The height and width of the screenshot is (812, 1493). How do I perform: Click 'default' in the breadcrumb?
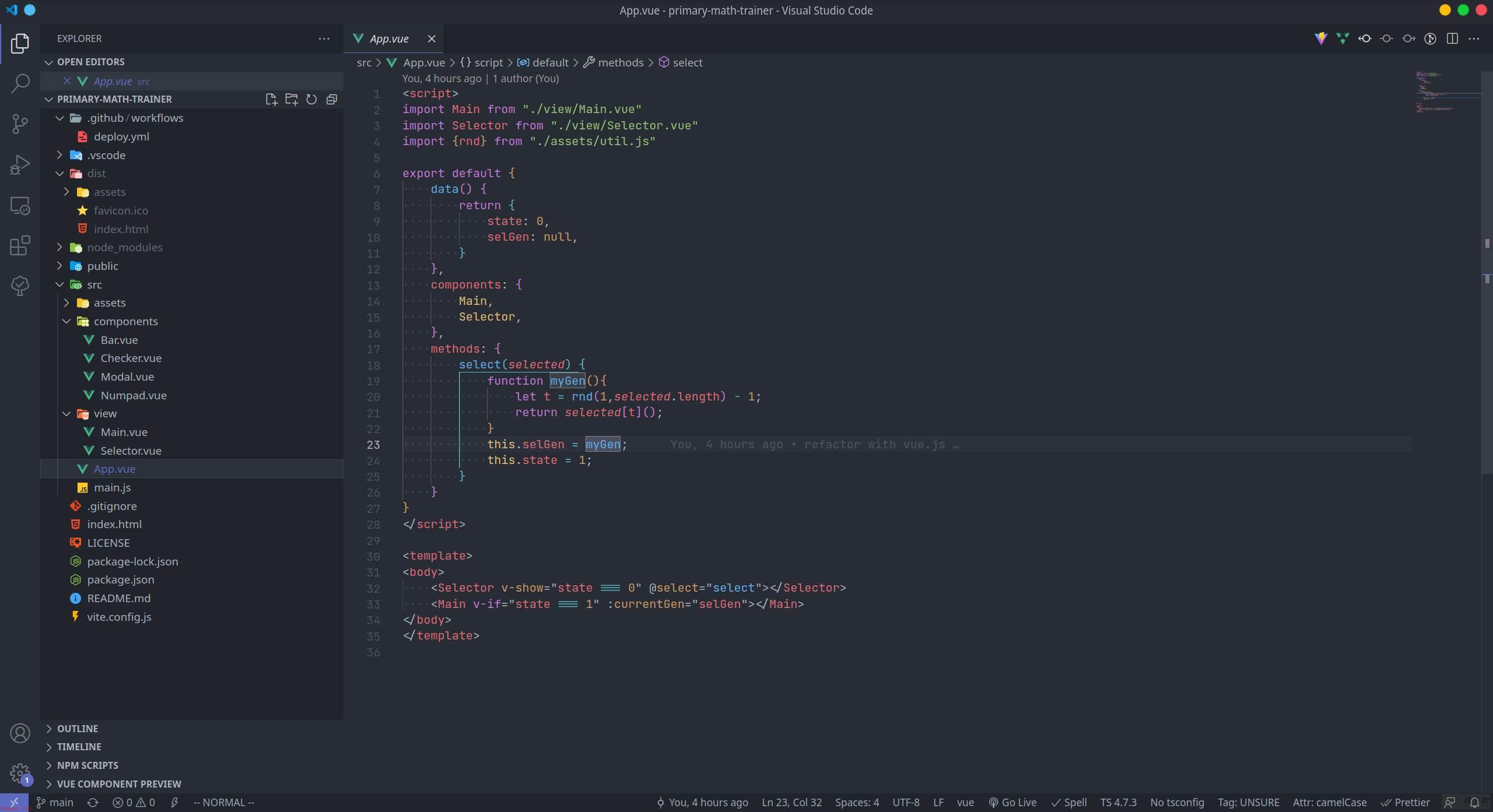pos(550,62)
